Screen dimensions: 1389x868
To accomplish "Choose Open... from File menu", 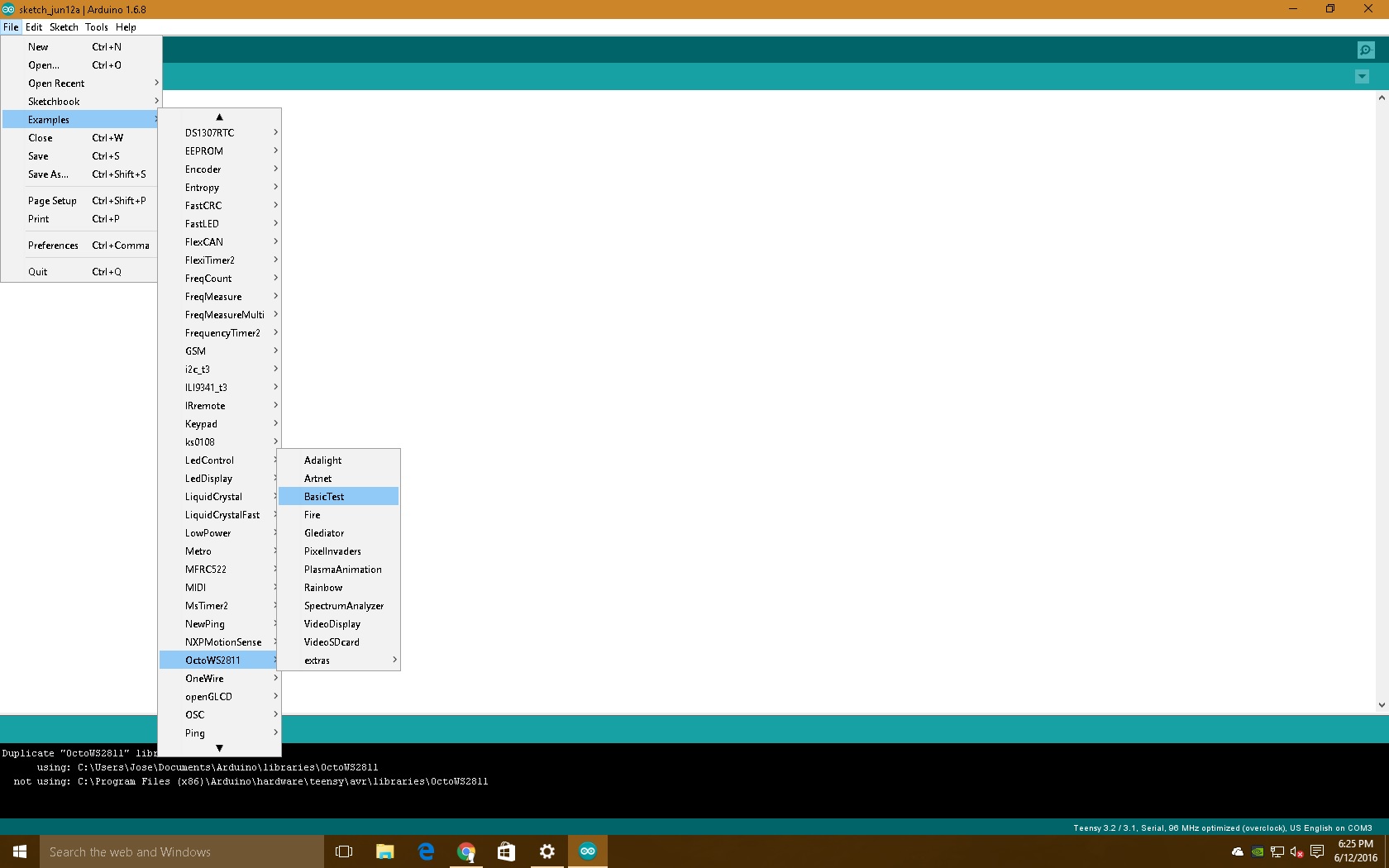I will (x=81, y=65).
